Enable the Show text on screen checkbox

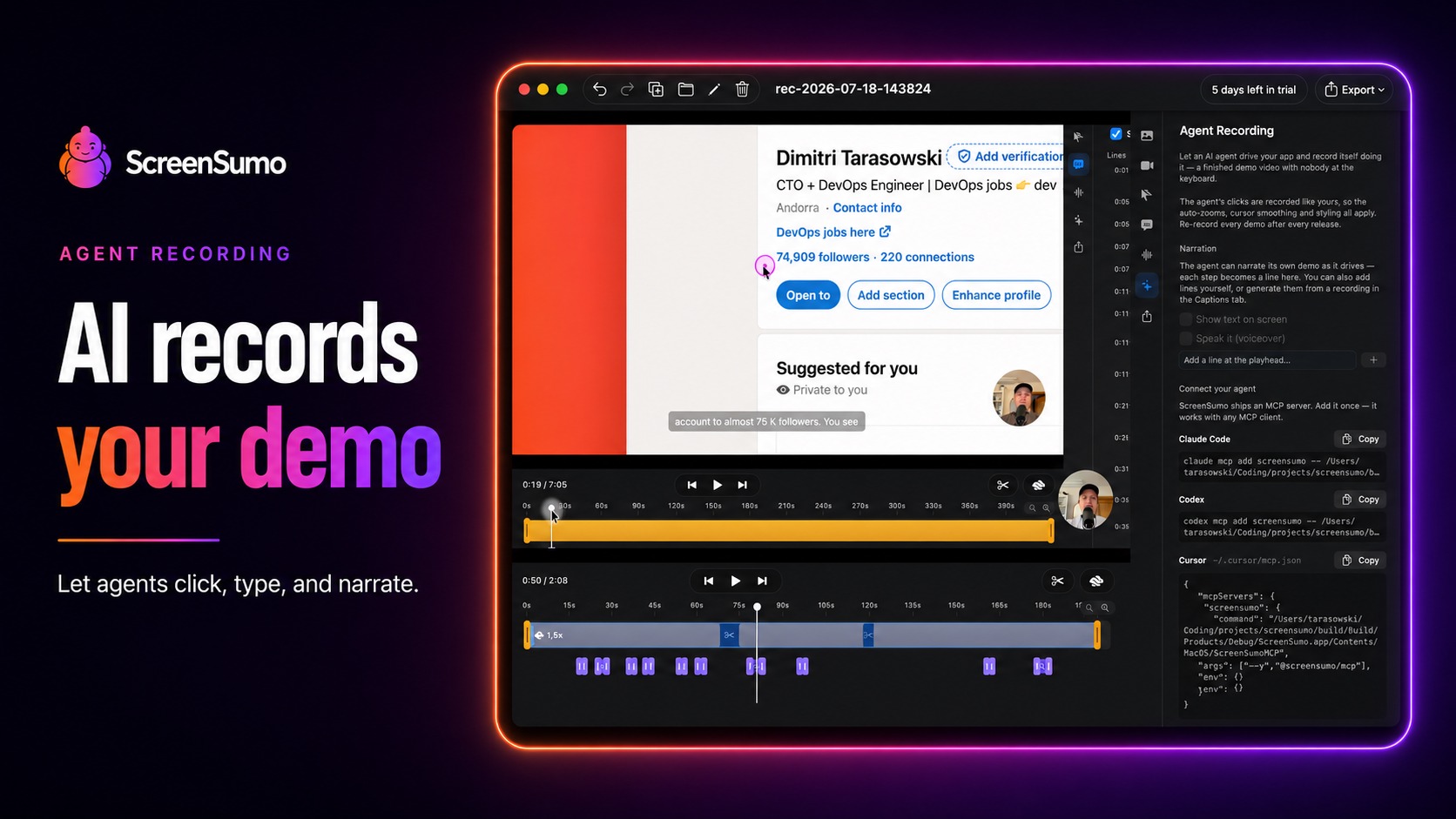(1185, 319)
